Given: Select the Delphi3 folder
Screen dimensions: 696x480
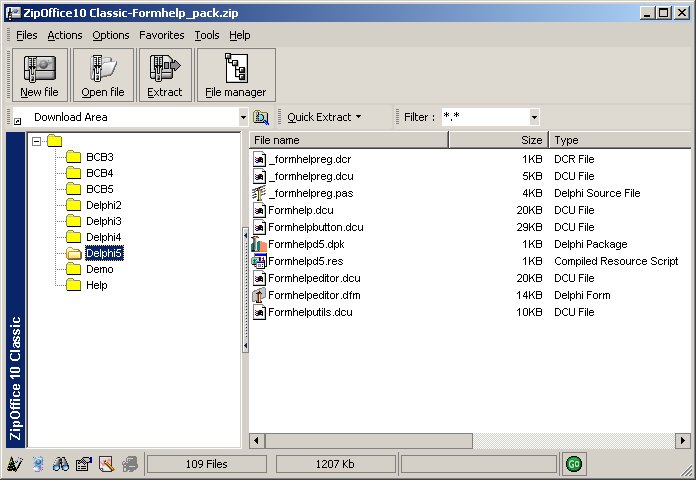Looking at the screenshot, I should point(103,221).
